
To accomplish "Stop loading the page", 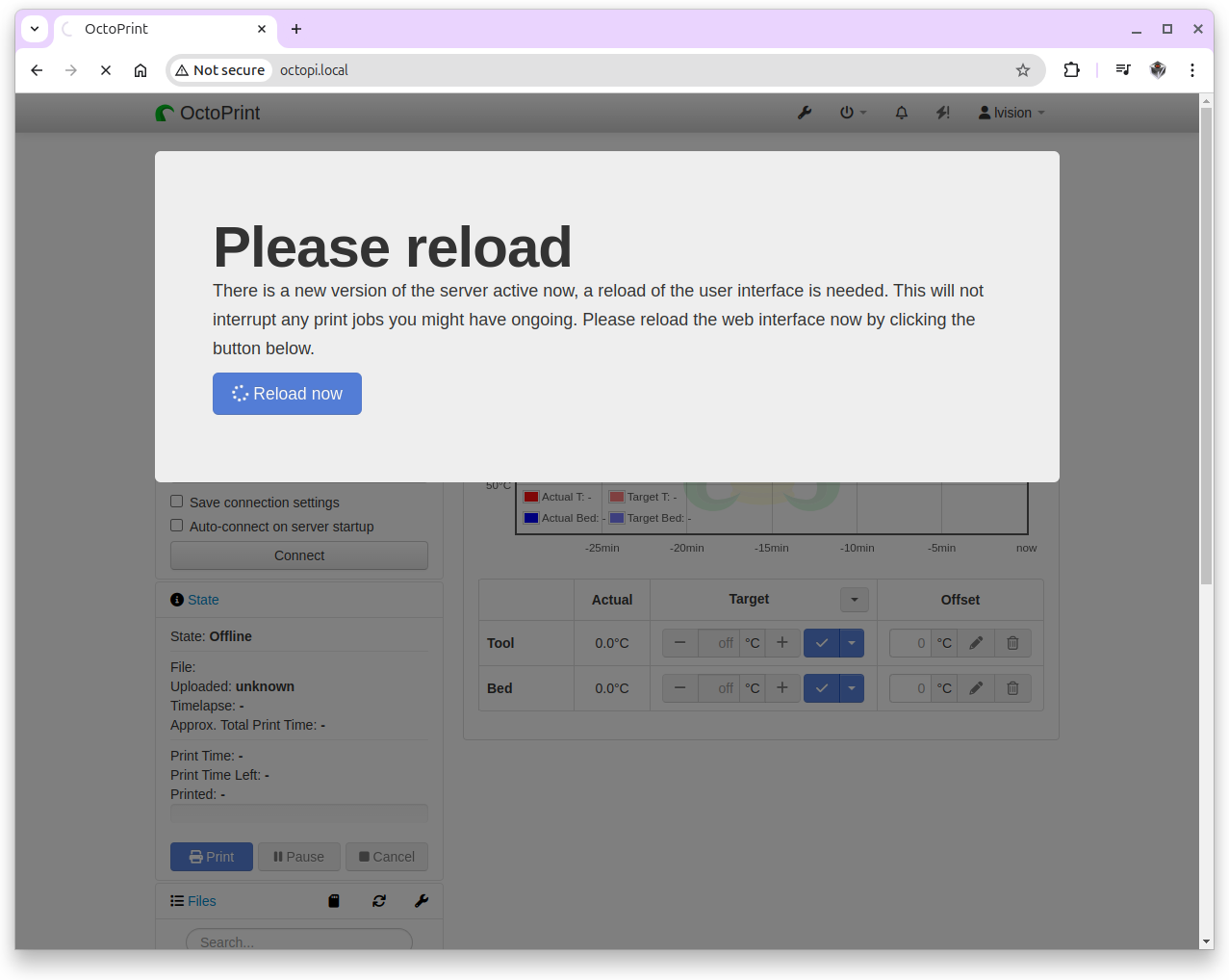I will (106, 70).
